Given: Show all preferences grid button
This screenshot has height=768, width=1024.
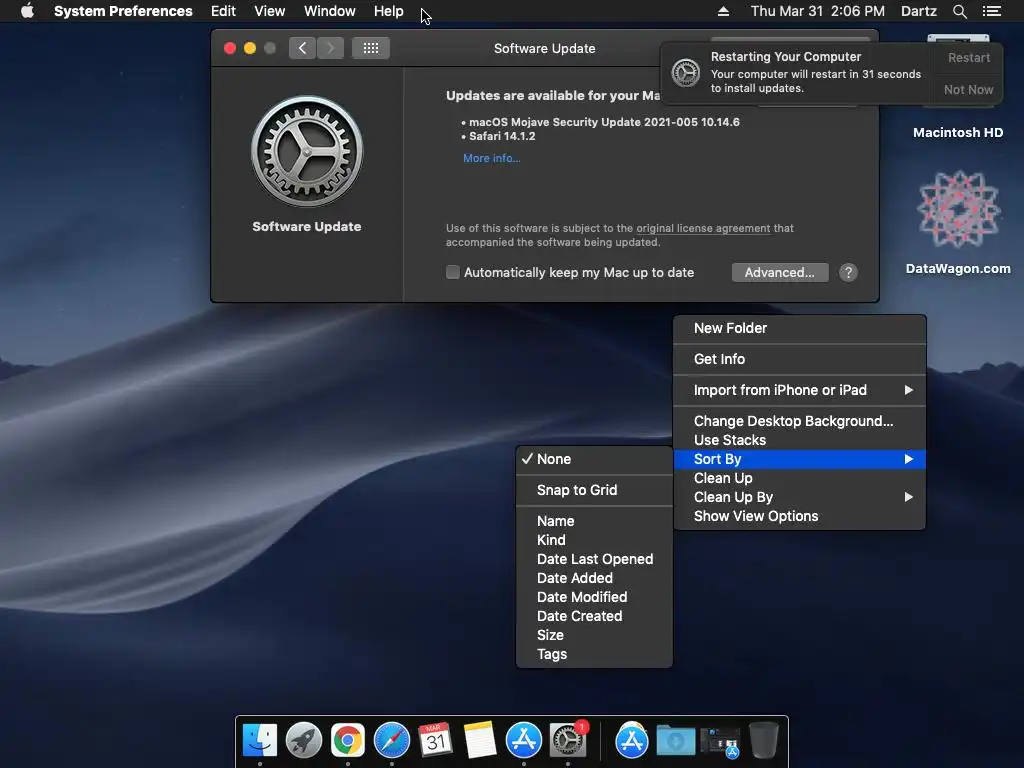Looking at the screenshot, I should (371, 48).
